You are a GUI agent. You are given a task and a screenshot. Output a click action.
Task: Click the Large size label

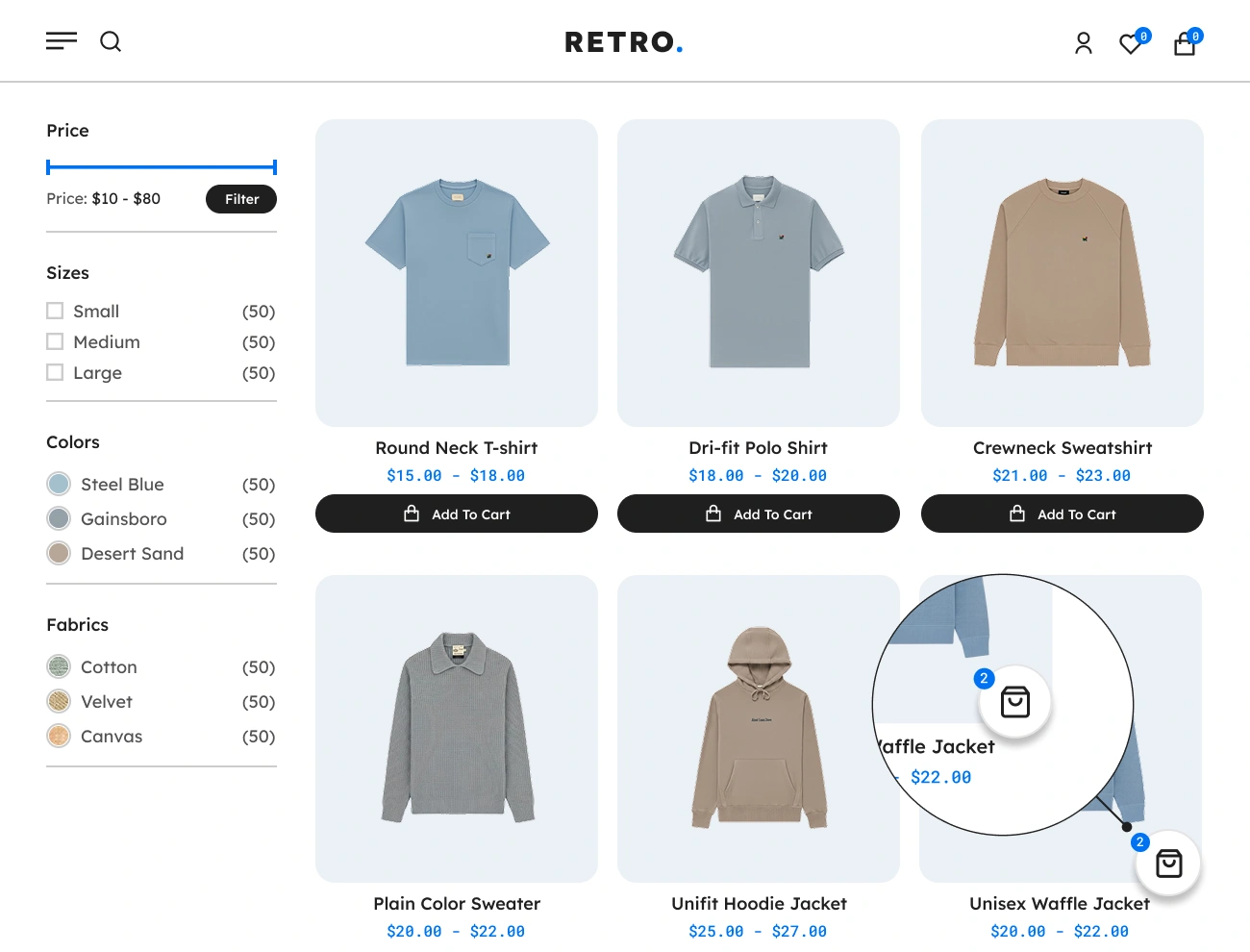tap(97, 373)
